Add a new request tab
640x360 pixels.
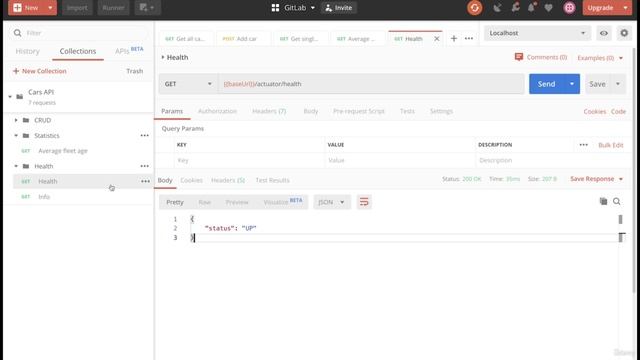click(453, 38)
